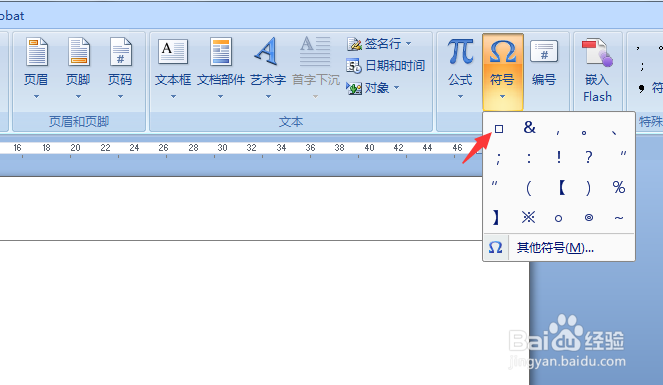Open the 页码 page number menu

pyautogui.click(x=120, y=68)
